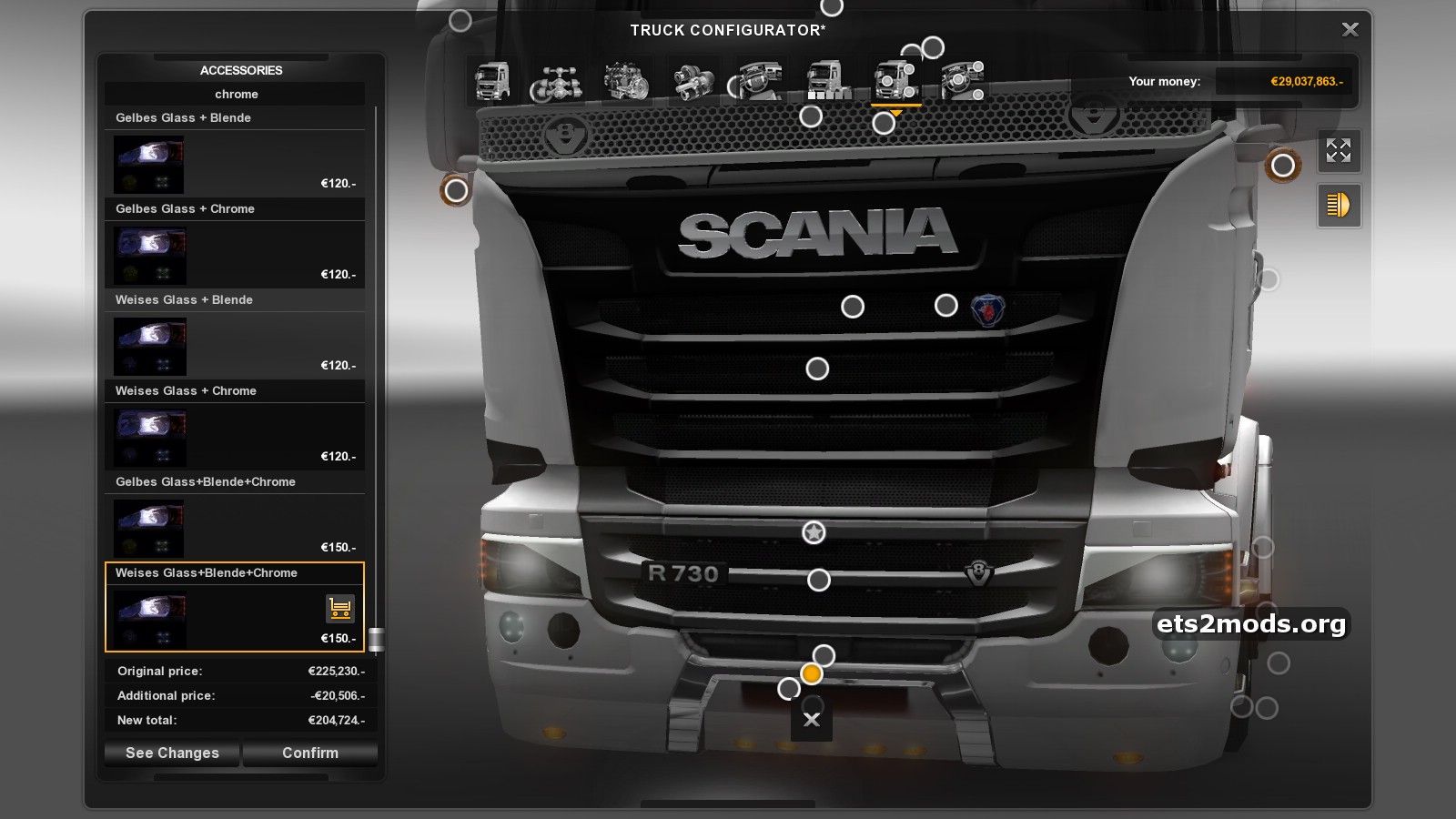Choose the Gelbes Glass + Chrome accessory
Screen dimensions: 1456x819
click(235, 242)
